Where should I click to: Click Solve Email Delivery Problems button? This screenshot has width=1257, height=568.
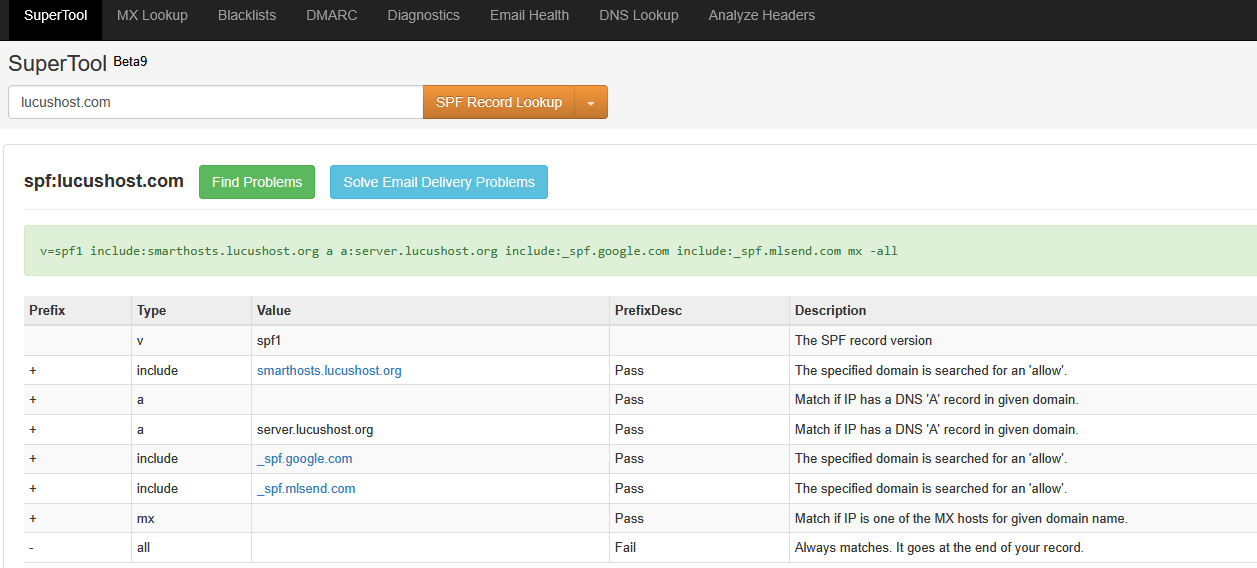pyautogui.click(x=439, y=182)
